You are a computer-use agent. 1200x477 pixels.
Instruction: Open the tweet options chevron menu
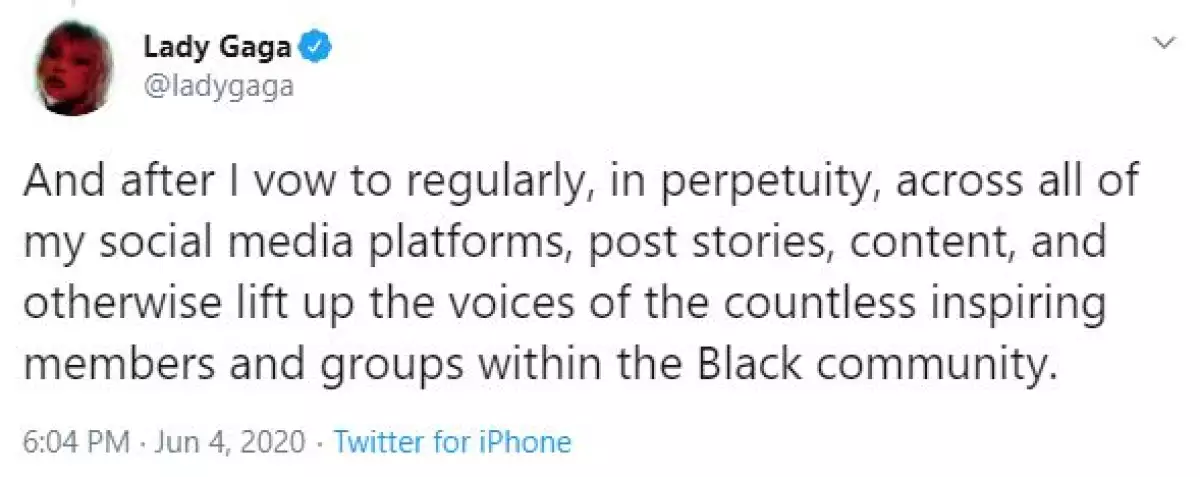(1163, 42)
